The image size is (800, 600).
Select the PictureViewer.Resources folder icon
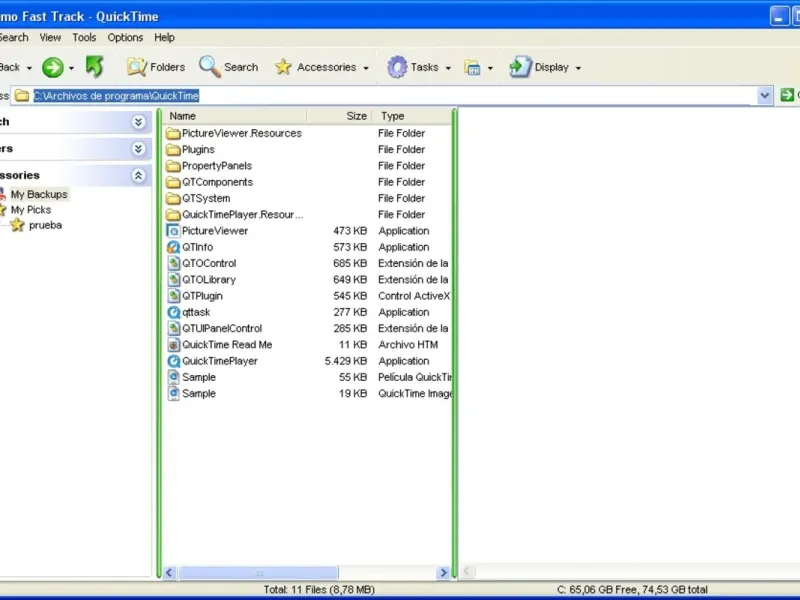point(173,134)
